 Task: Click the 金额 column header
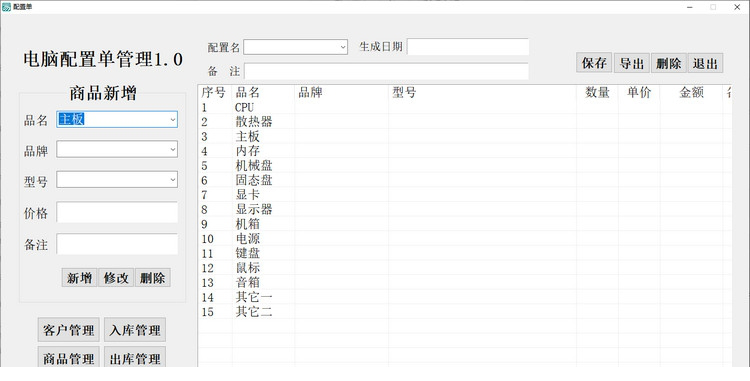point(692,93)
